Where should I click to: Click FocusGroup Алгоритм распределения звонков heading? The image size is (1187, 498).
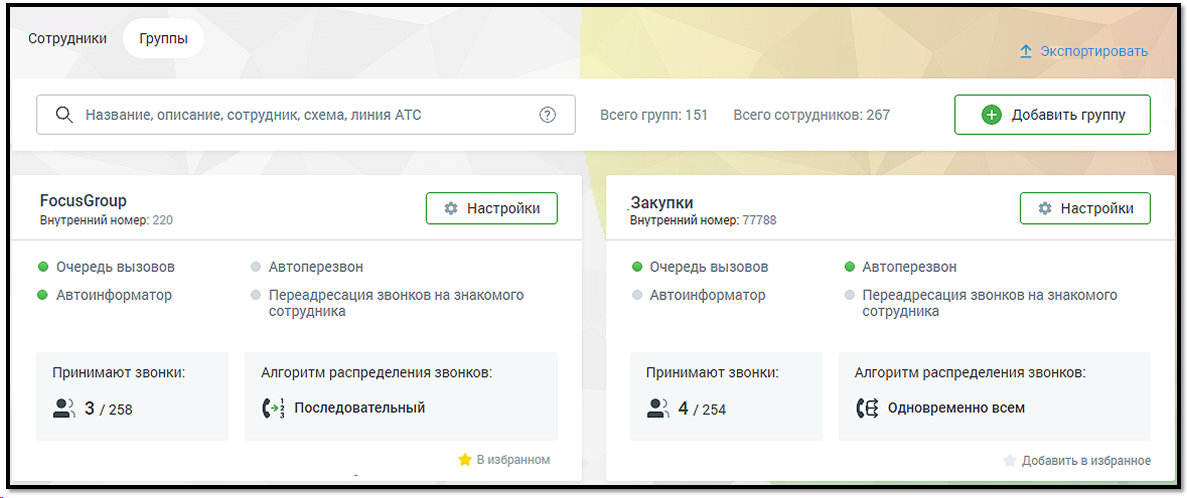377,372
